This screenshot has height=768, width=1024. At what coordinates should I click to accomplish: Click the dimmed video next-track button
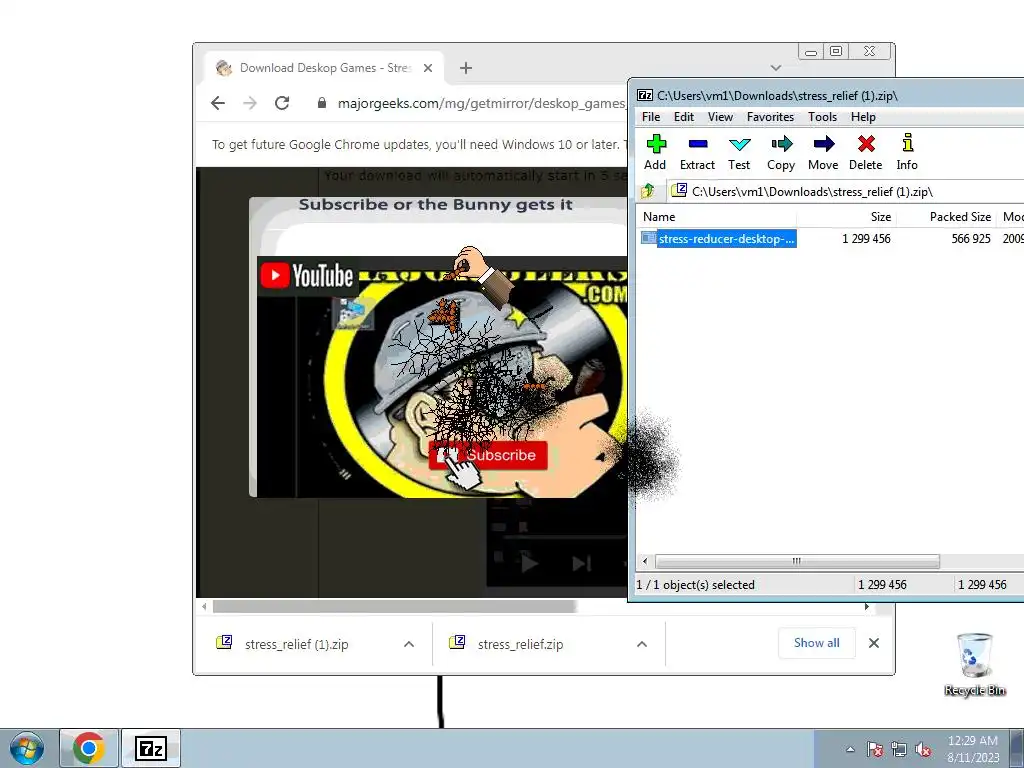(x=581, y=563)
